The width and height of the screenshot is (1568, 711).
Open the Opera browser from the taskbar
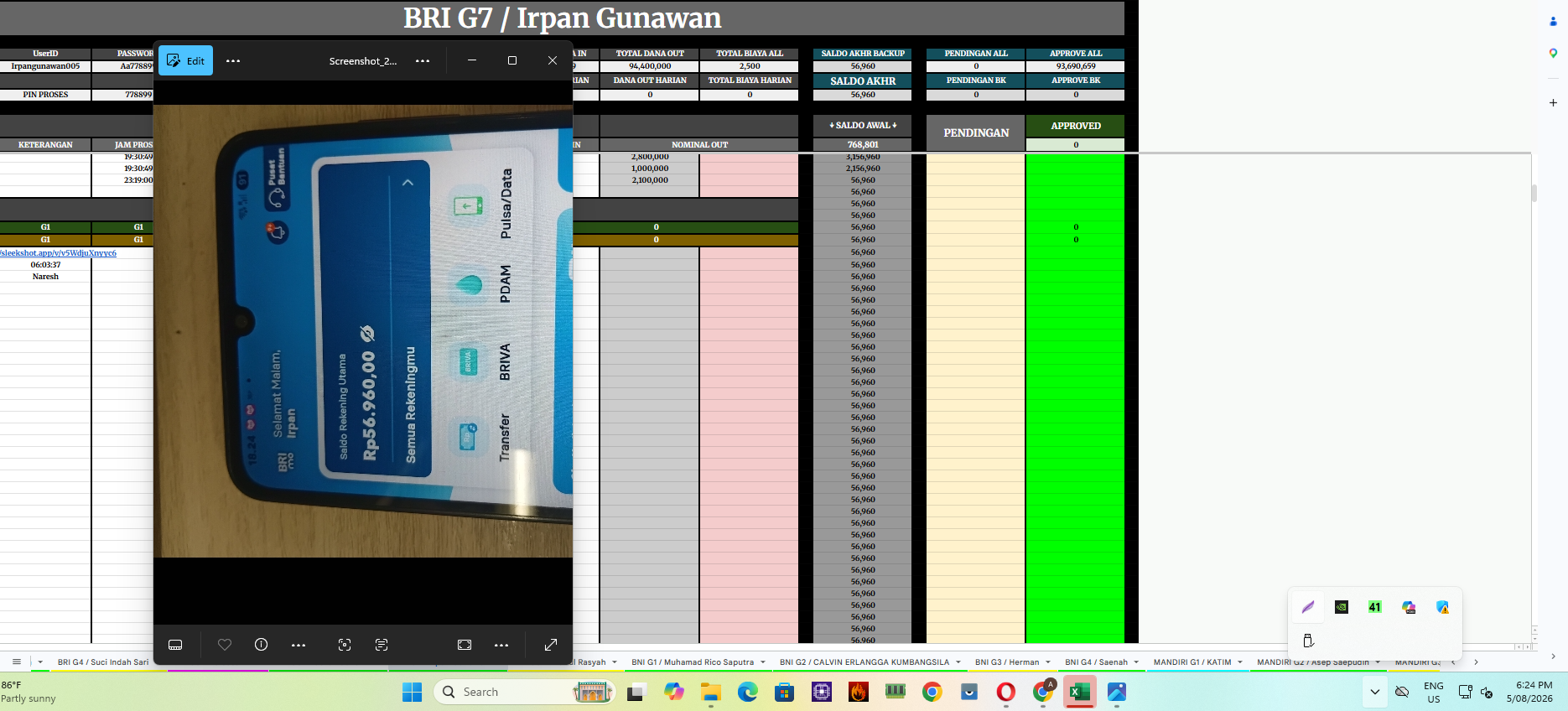coord(1005,692)
